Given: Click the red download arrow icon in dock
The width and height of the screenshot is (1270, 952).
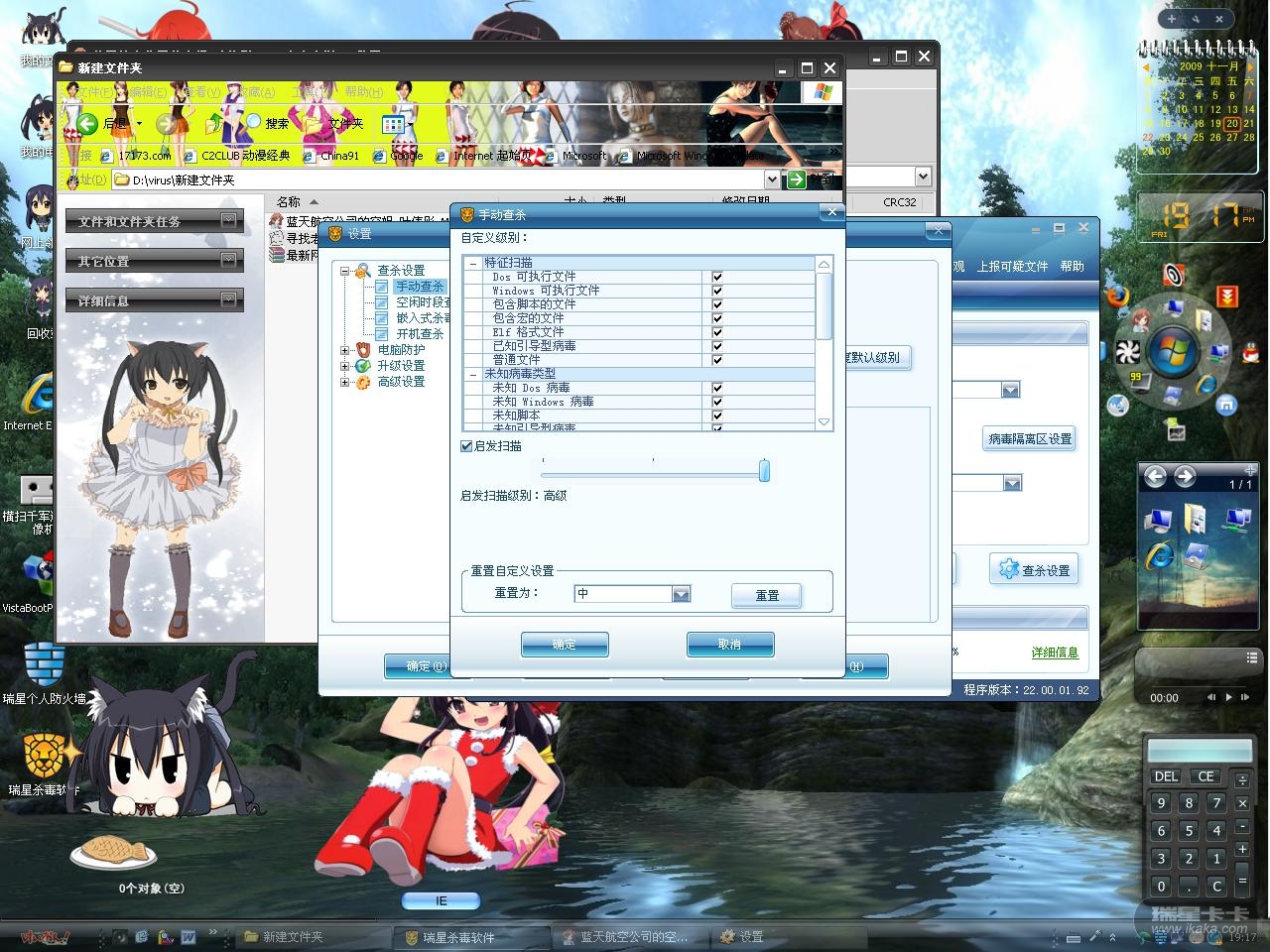Looking at the screenshot, I should pos(1228,297).
